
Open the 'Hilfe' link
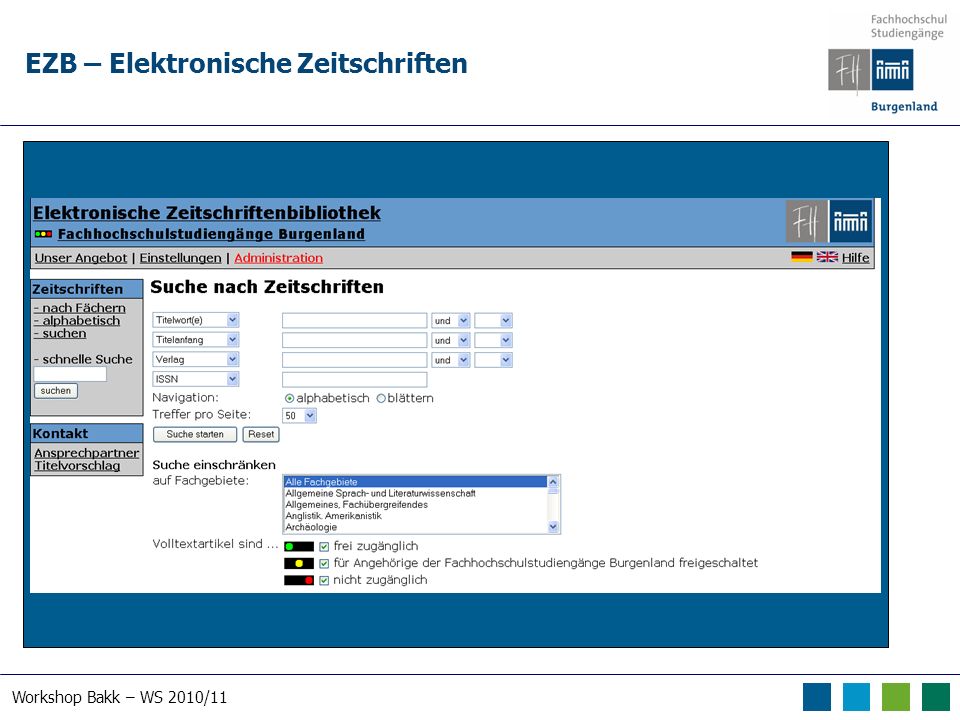pyautogui.click(x=855, y=258)
